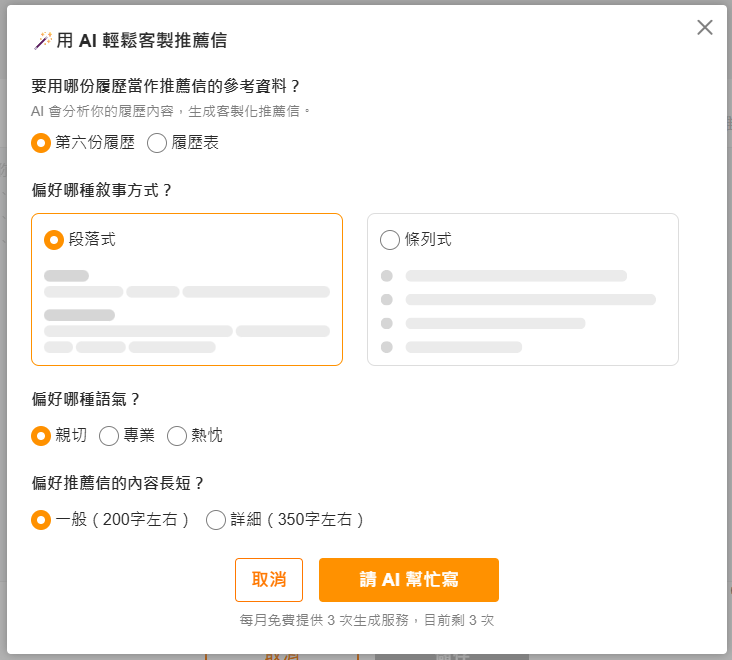The image size is (732, 660).
Task: Click the AI 會分析你的履歷內容 description
Action: click(172, 111)
